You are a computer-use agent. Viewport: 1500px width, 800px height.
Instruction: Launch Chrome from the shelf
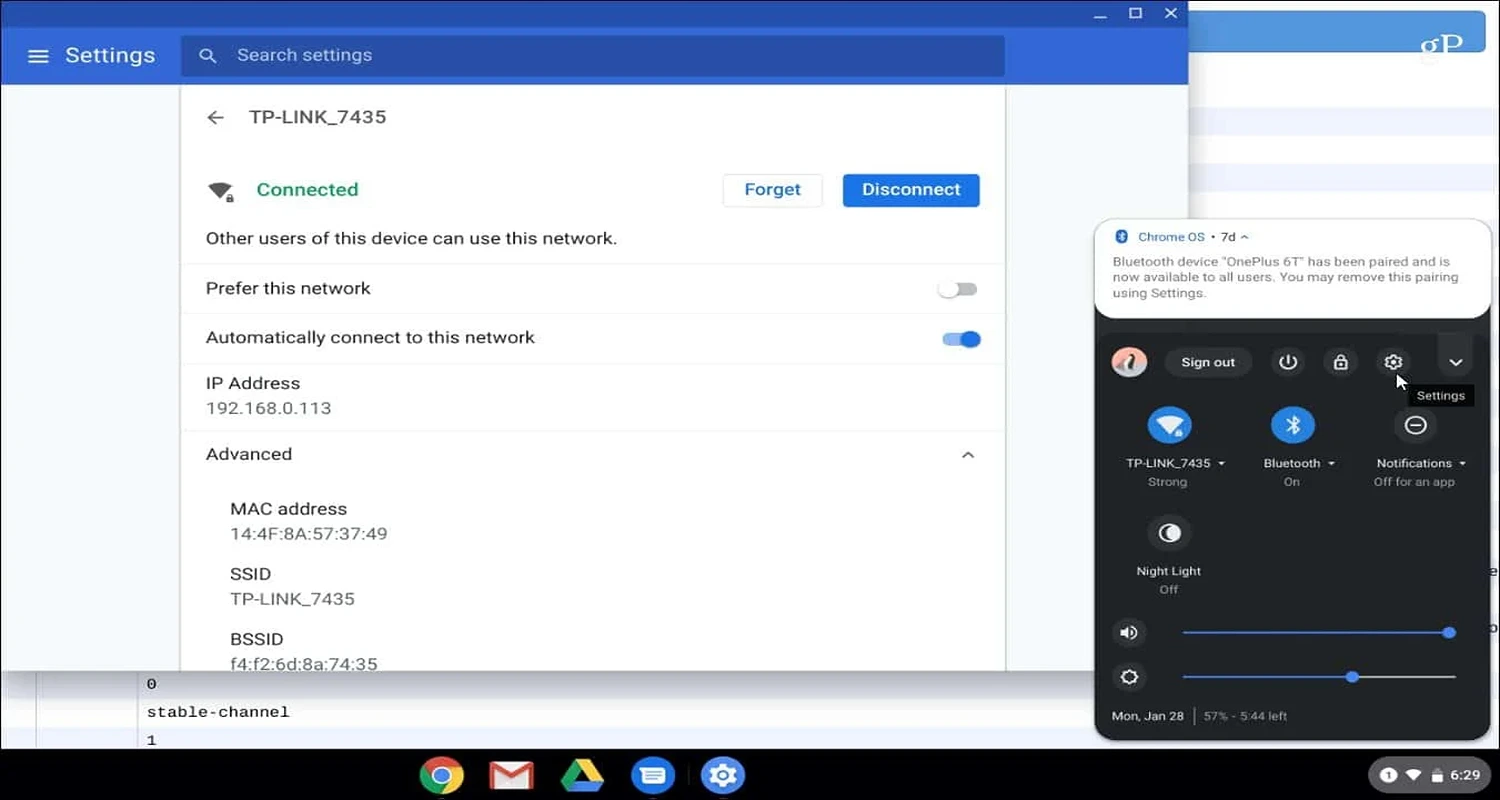441,775
